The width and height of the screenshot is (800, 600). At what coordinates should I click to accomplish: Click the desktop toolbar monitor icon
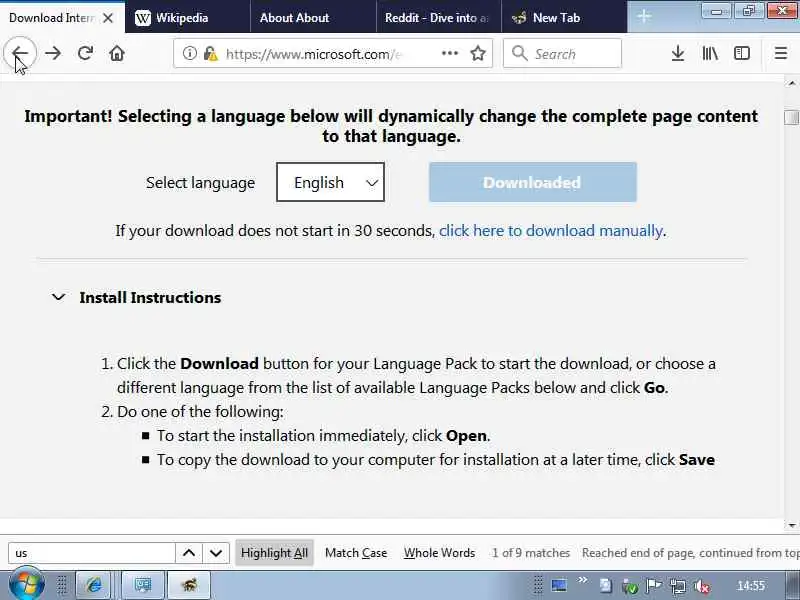coord(559,585)
